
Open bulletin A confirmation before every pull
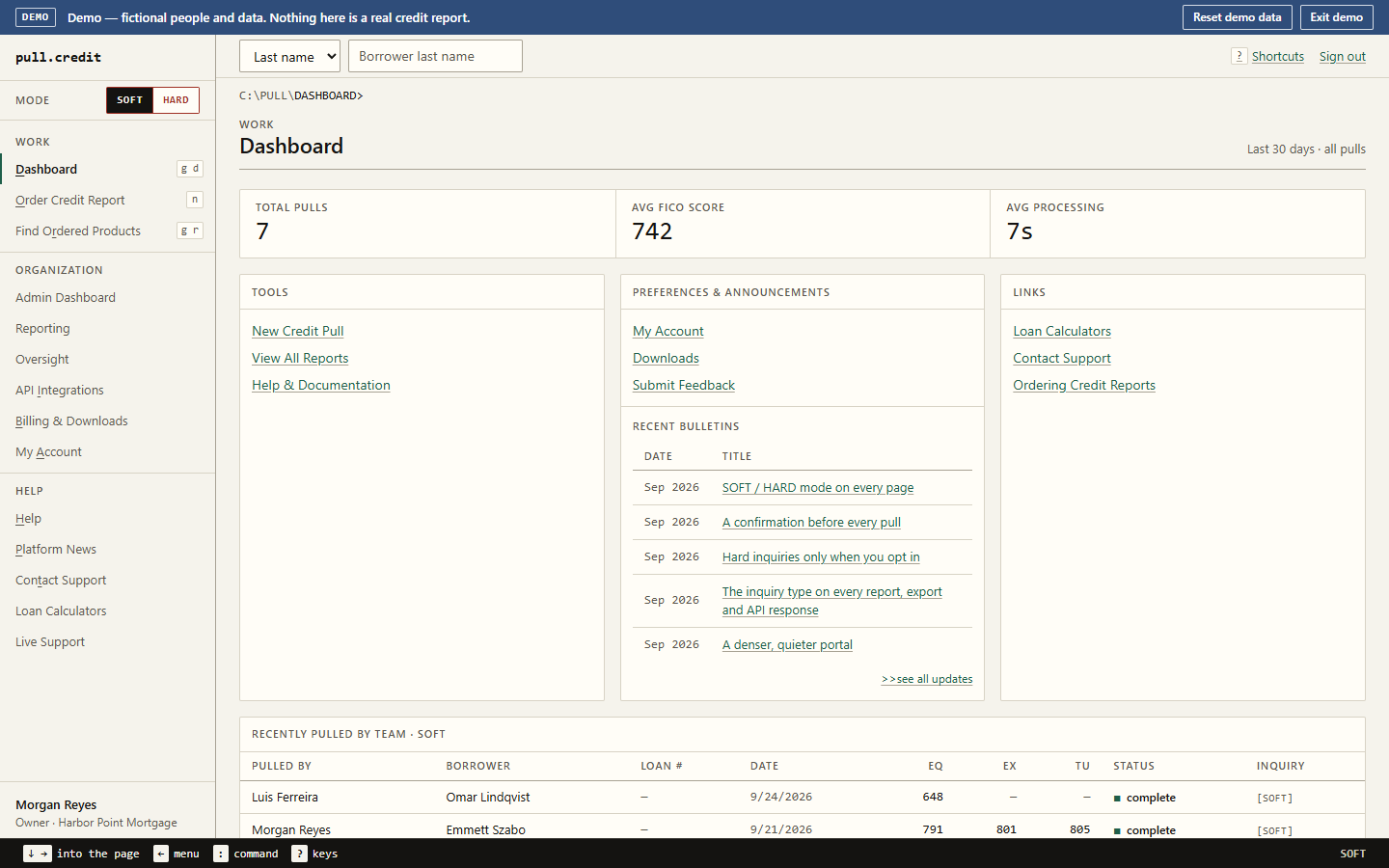(811, 523)
